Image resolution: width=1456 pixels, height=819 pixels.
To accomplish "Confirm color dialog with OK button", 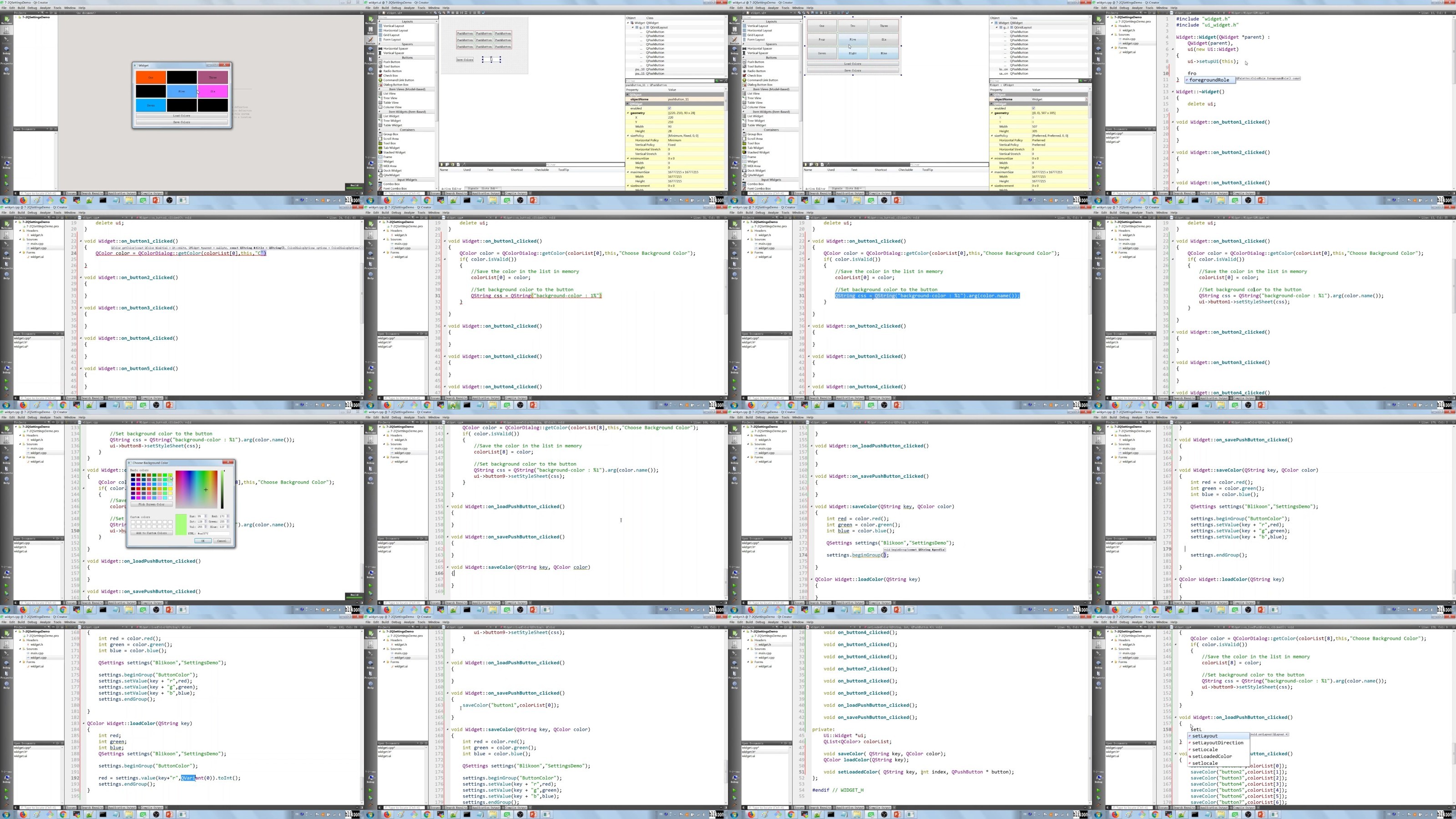I will [202, 541].
